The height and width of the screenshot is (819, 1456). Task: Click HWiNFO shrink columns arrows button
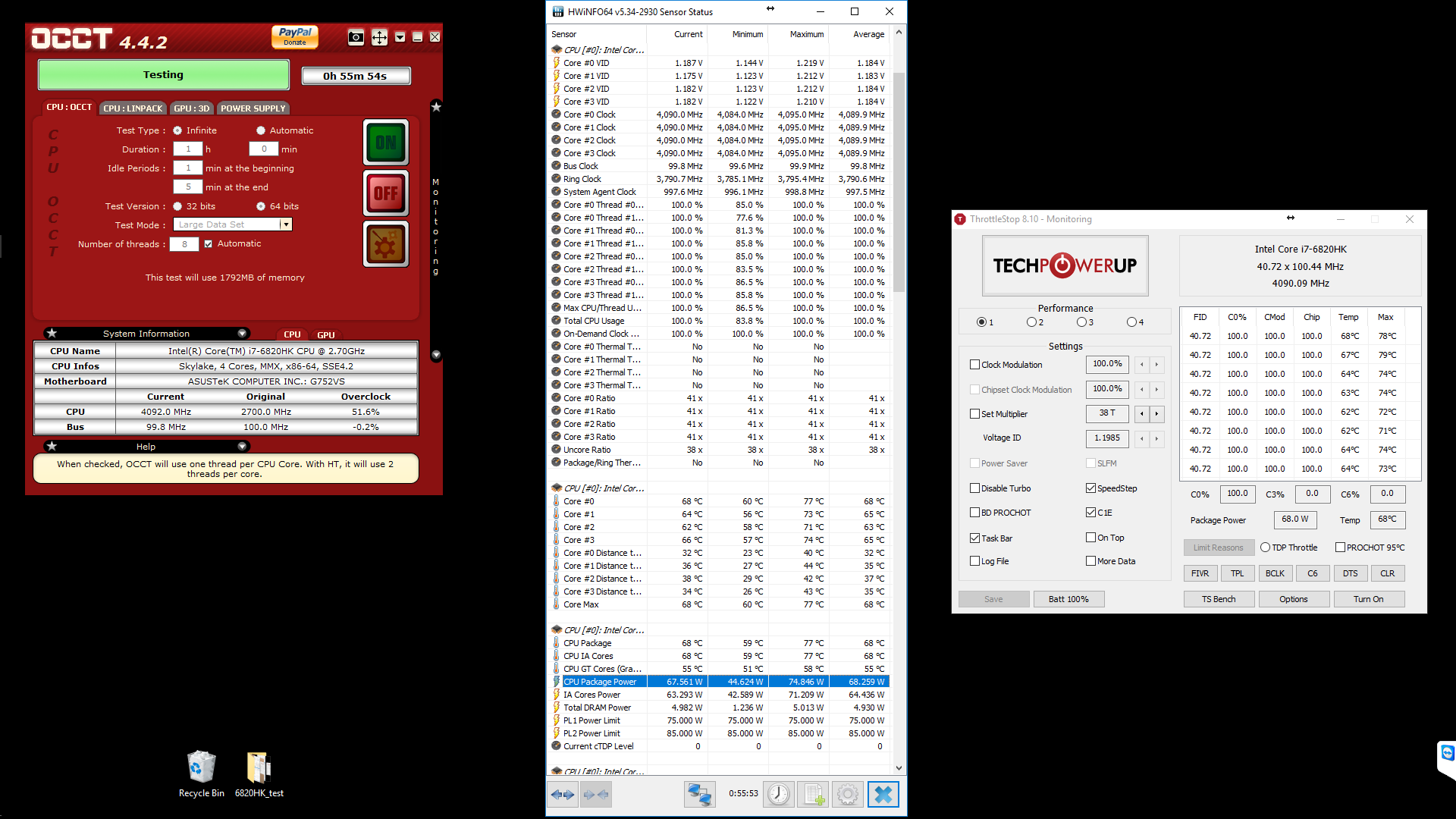pos(595,794)
